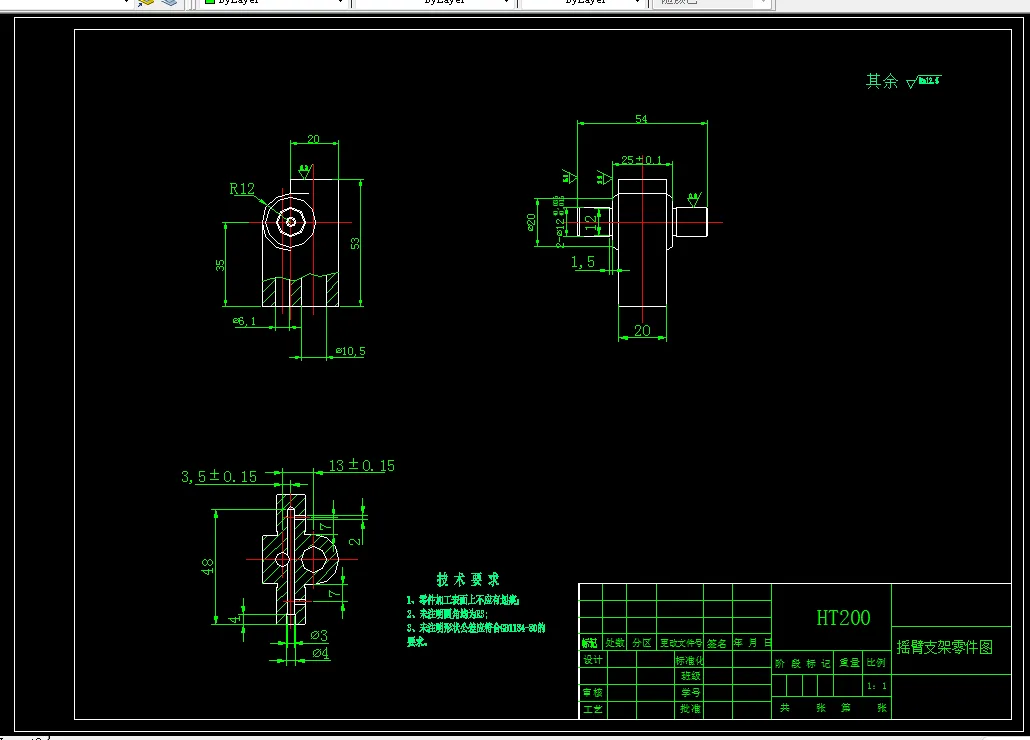Select note 2 about 未注明圆角
Image resolution: width=1030 pixels, height=740 pixels.
click(x=447, y=614)
